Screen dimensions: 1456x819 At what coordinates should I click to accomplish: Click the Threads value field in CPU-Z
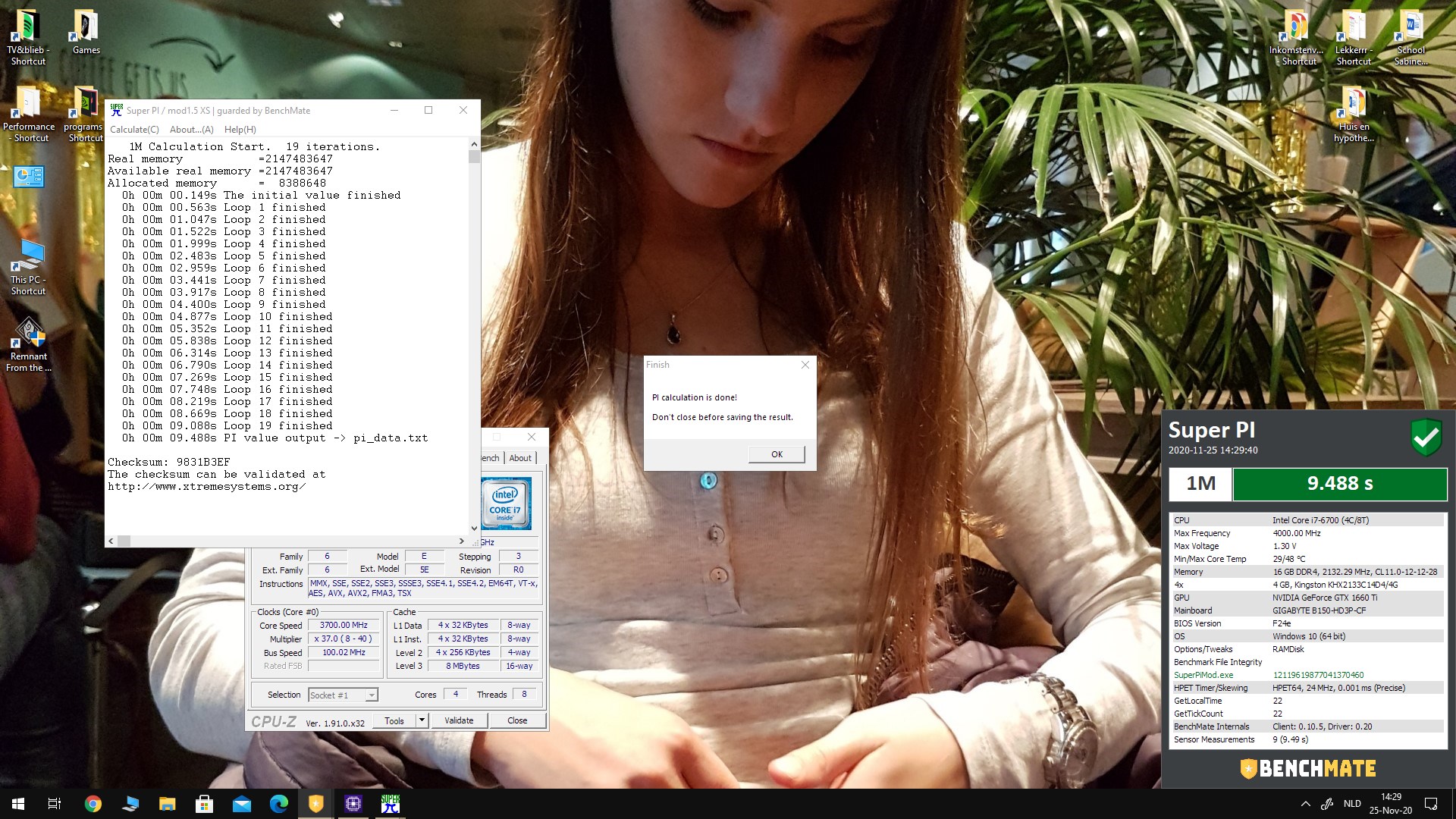pyautogui.click(x=524, y=694)
